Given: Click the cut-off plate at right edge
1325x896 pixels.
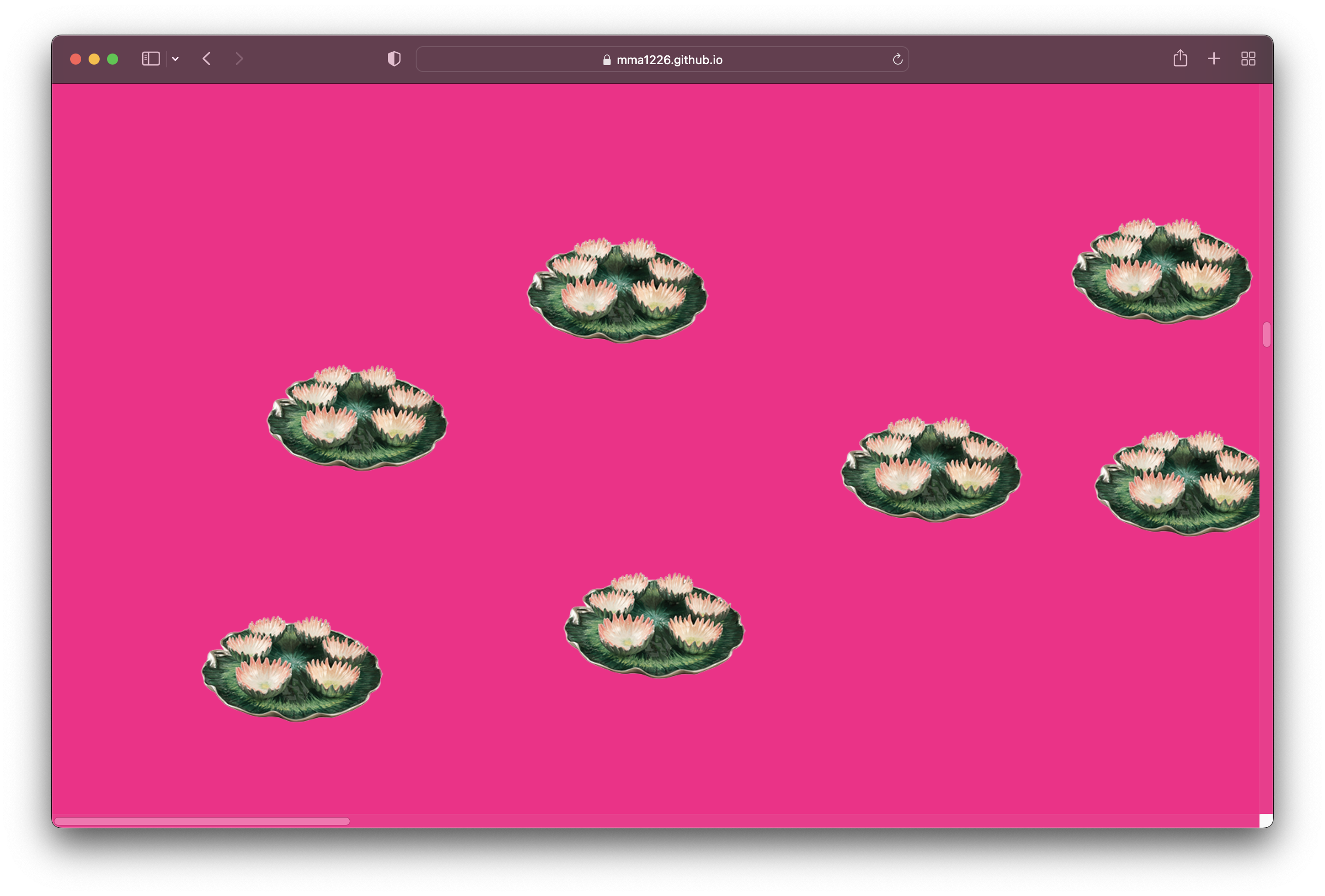Looking at the screenshot, I should point(1177,483).
